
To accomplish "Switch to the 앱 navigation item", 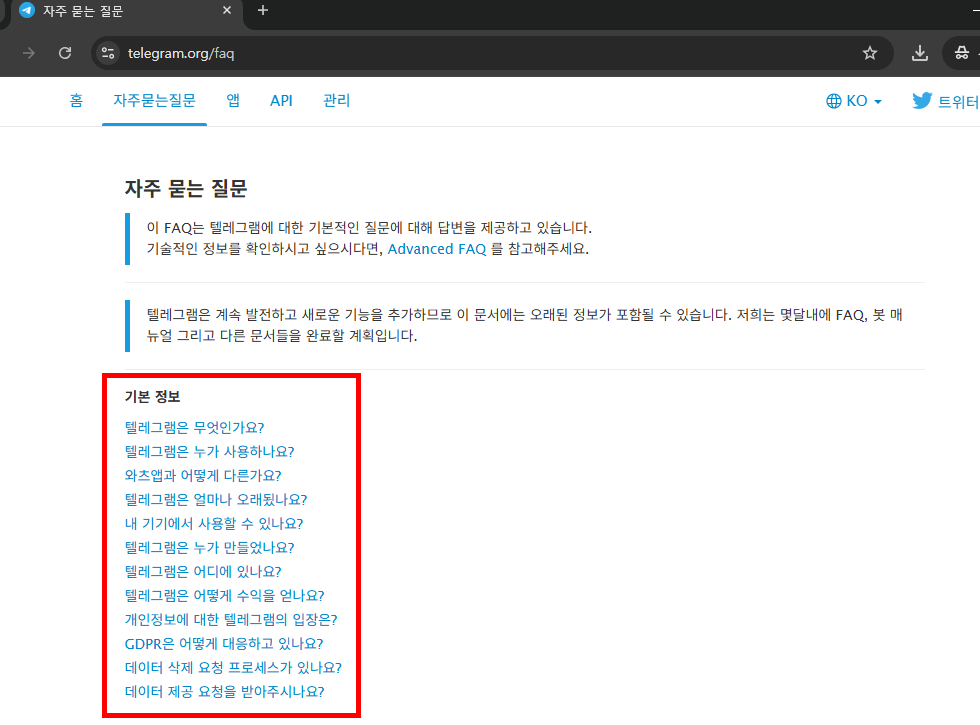I will (232, 100).
